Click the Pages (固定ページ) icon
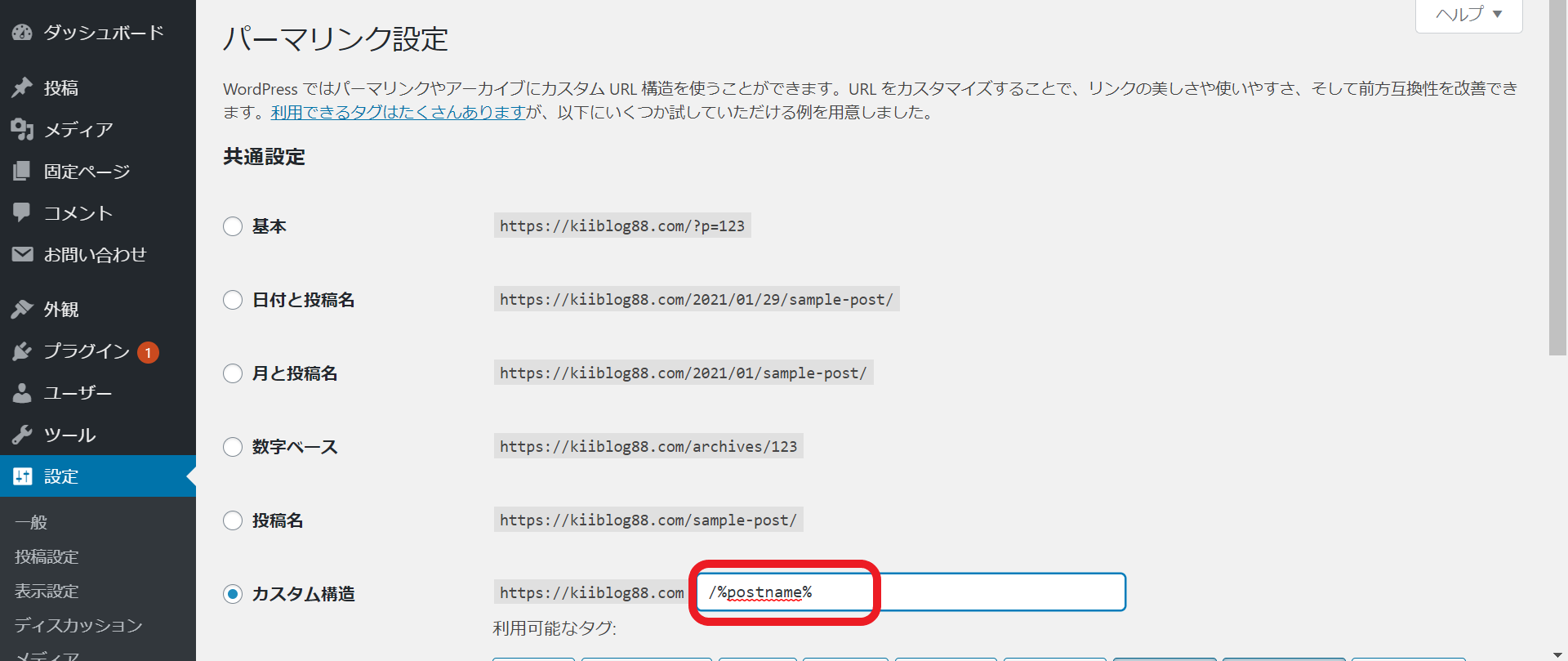This screenshot has width=1568, height=661. pyautogui.click(x=22, y=171)
